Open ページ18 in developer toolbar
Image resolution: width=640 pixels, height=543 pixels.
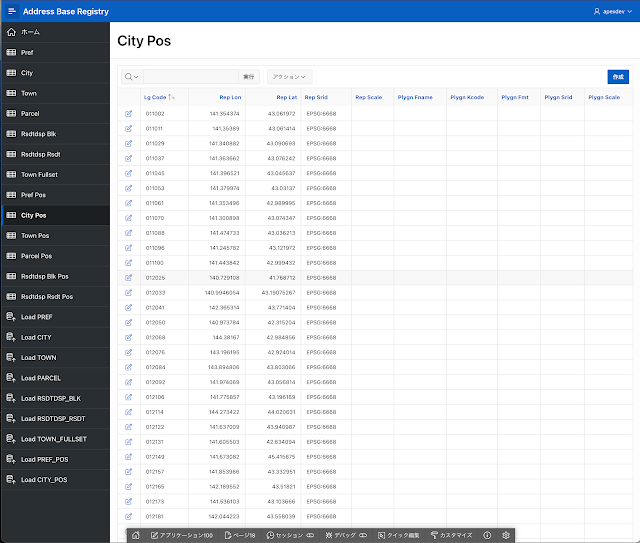[x=240, y=535]
